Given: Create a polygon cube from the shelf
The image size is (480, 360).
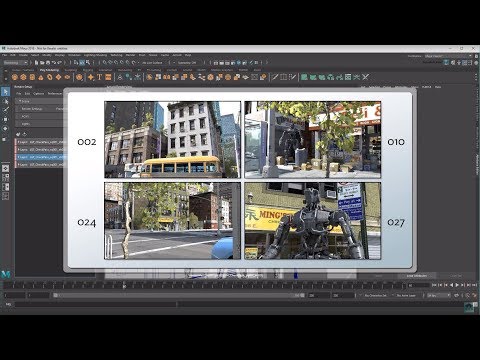Looking at the screenshot, I should click(x=23, y=77).
